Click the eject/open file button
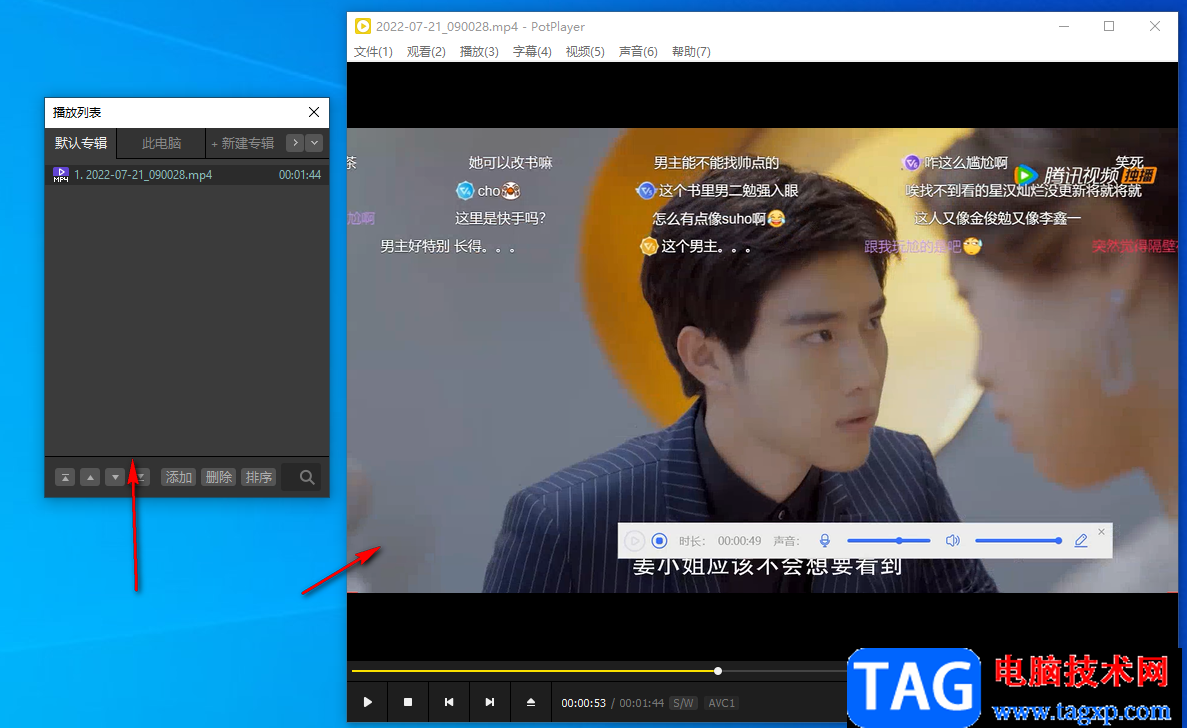The width and height of the screenshot is (1187, 728). click(x=531, y=702)
